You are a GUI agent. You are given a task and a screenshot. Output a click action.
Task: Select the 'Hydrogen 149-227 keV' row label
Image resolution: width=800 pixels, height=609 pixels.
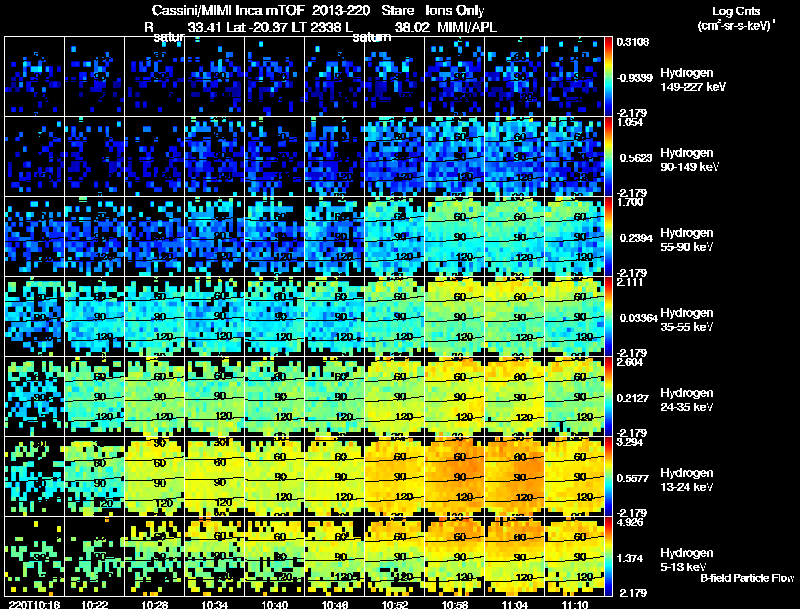point(693,80)
